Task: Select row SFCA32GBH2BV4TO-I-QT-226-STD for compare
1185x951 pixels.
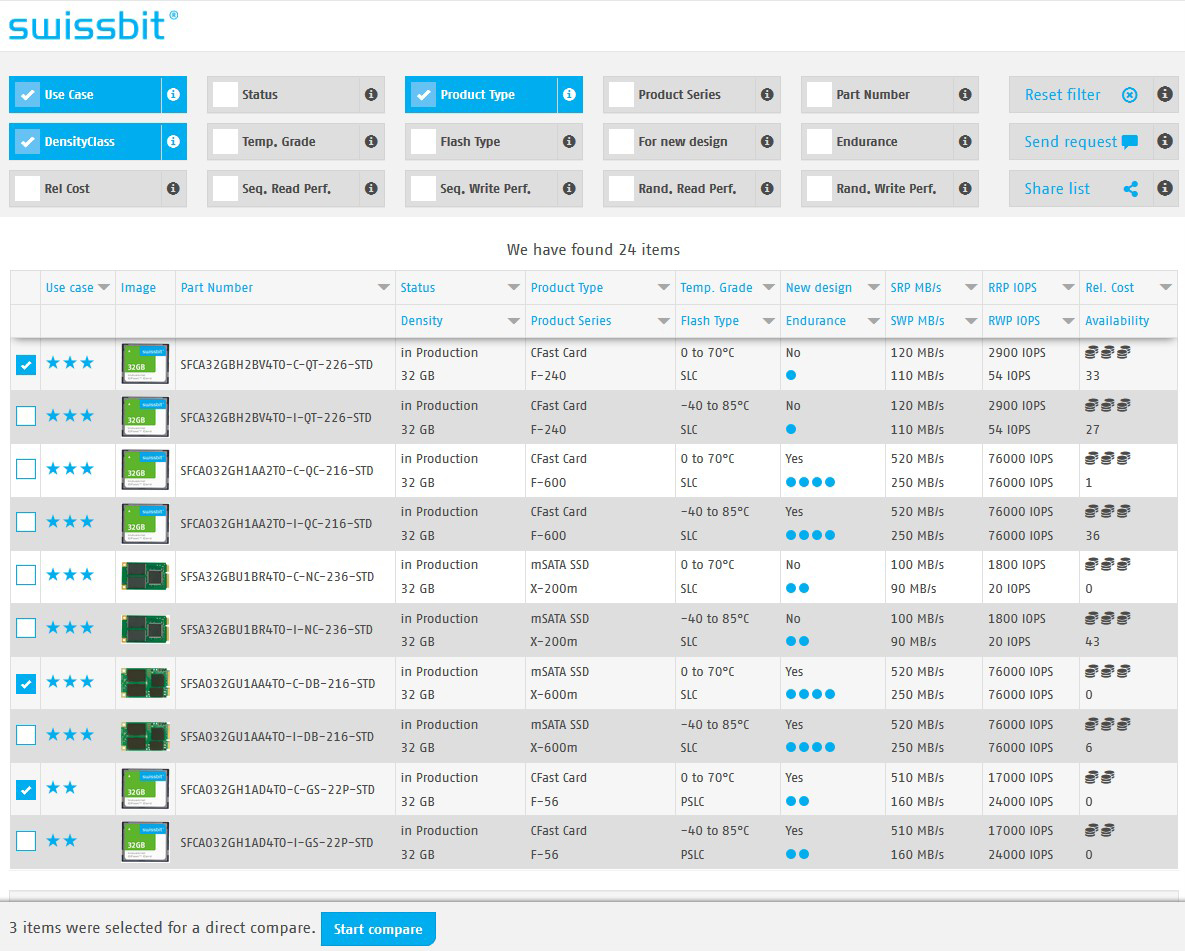Action: [x=26, y=416]
